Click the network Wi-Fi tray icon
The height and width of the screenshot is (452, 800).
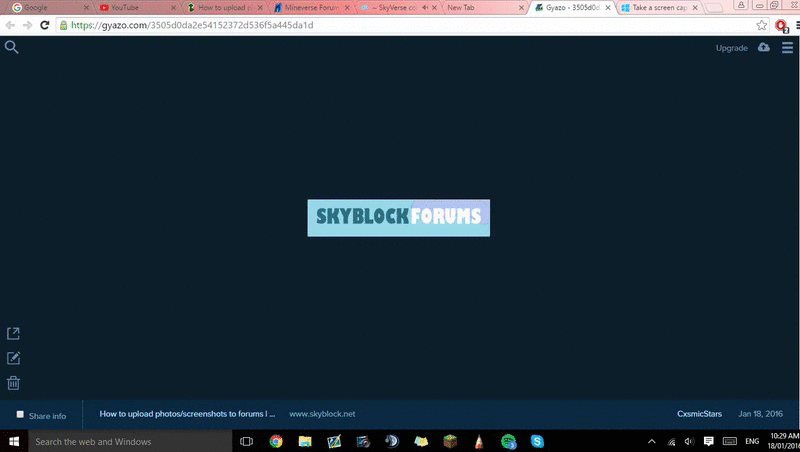[671, 442]
